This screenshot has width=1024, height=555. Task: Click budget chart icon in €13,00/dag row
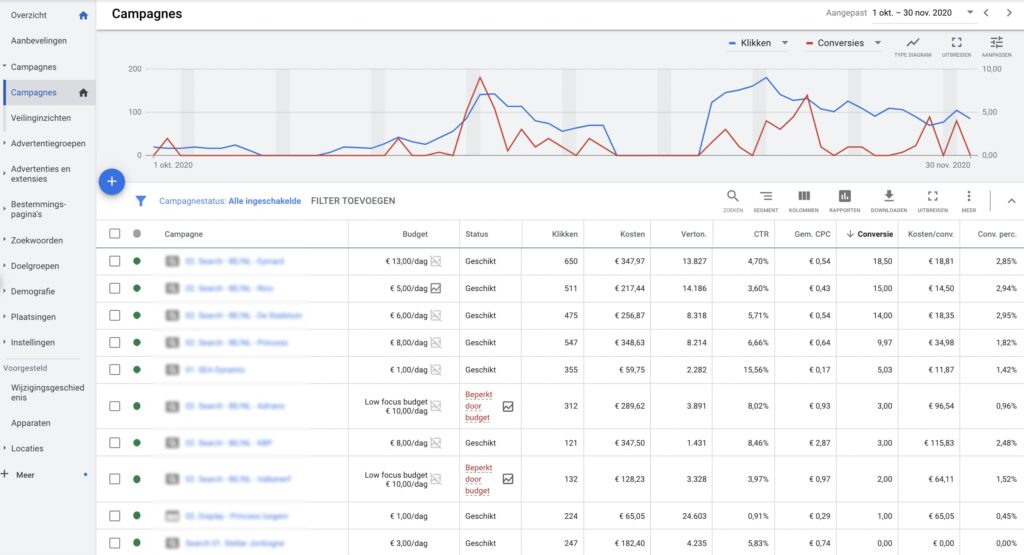[x=436, y=261]
